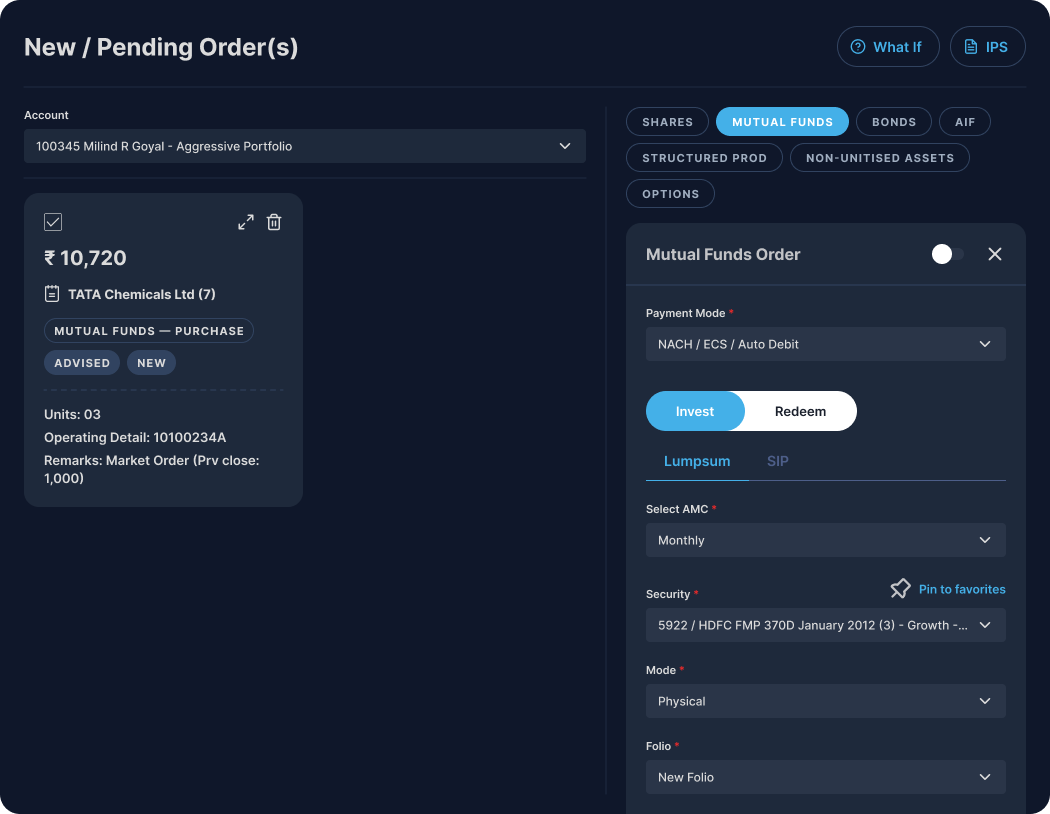Expand the Security dropdown
The width and height of the screenshot is (1050, 814).
pyautogui.click(x=825, y=625)
